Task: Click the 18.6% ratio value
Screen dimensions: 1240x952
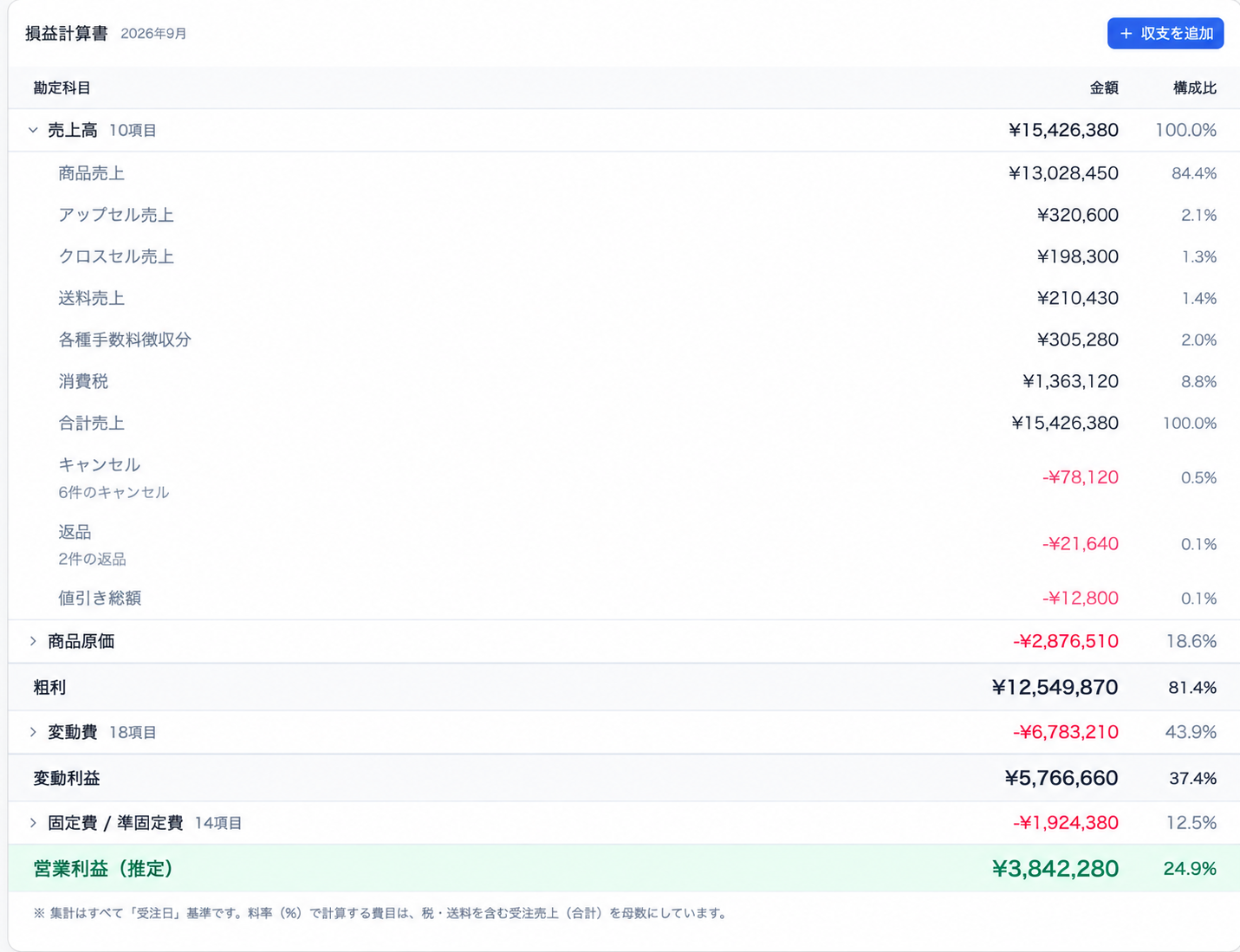Action: click(1191, 641)
